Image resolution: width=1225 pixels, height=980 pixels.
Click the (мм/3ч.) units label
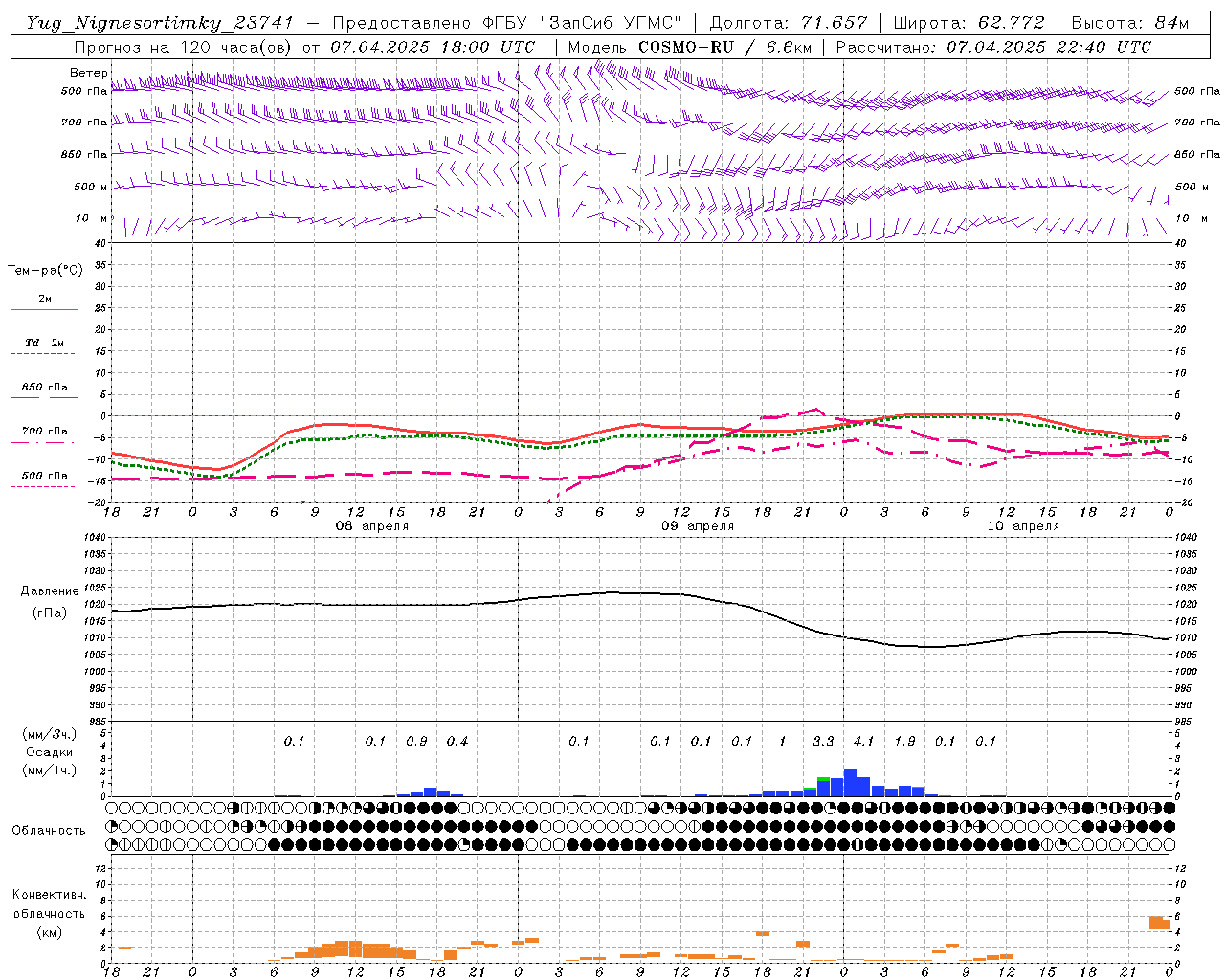tap(49, 734)
